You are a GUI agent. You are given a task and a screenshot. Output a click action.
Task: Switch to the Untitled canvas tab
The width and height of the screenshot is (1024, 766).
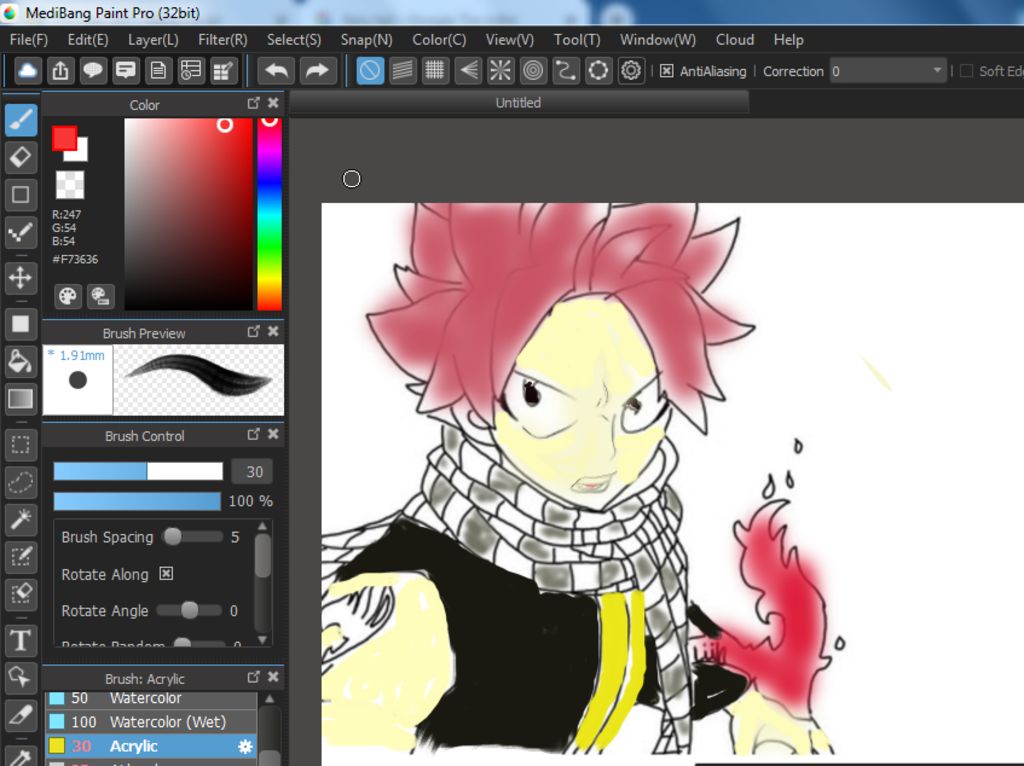pos(519,103)
